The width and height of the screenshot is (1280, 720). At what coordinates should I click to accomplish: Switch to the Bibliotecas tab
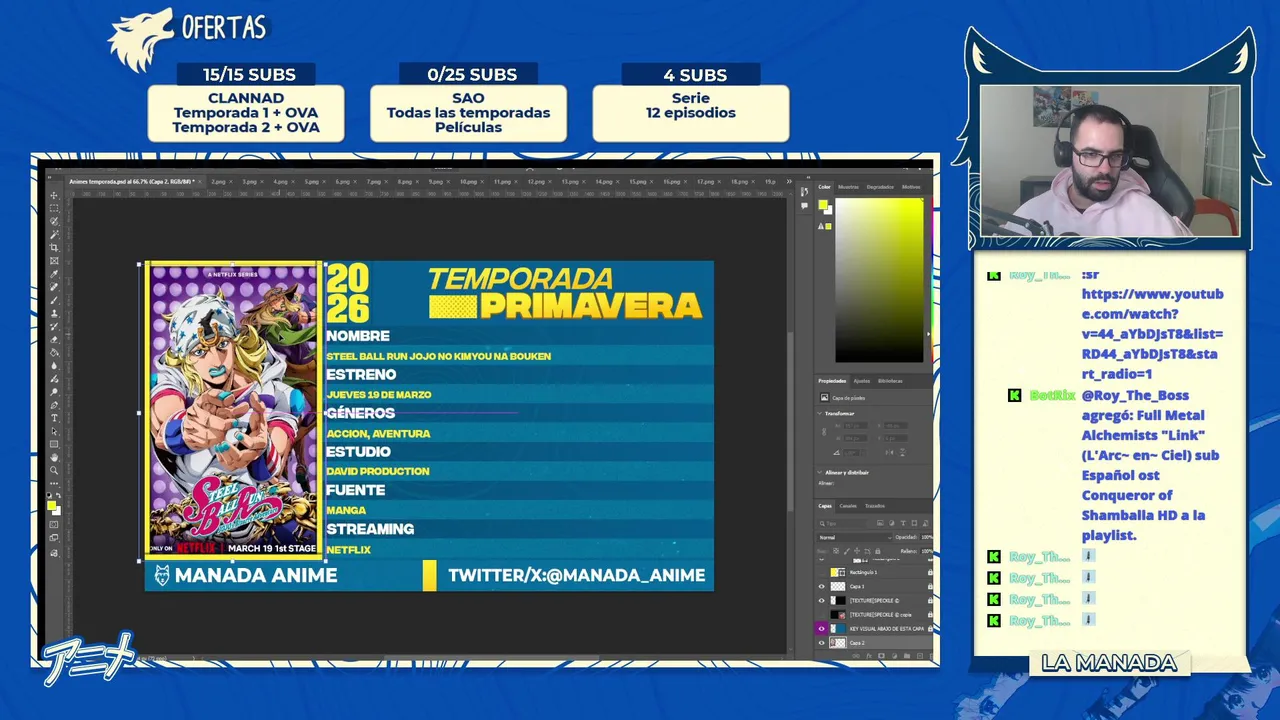point(890,381)
